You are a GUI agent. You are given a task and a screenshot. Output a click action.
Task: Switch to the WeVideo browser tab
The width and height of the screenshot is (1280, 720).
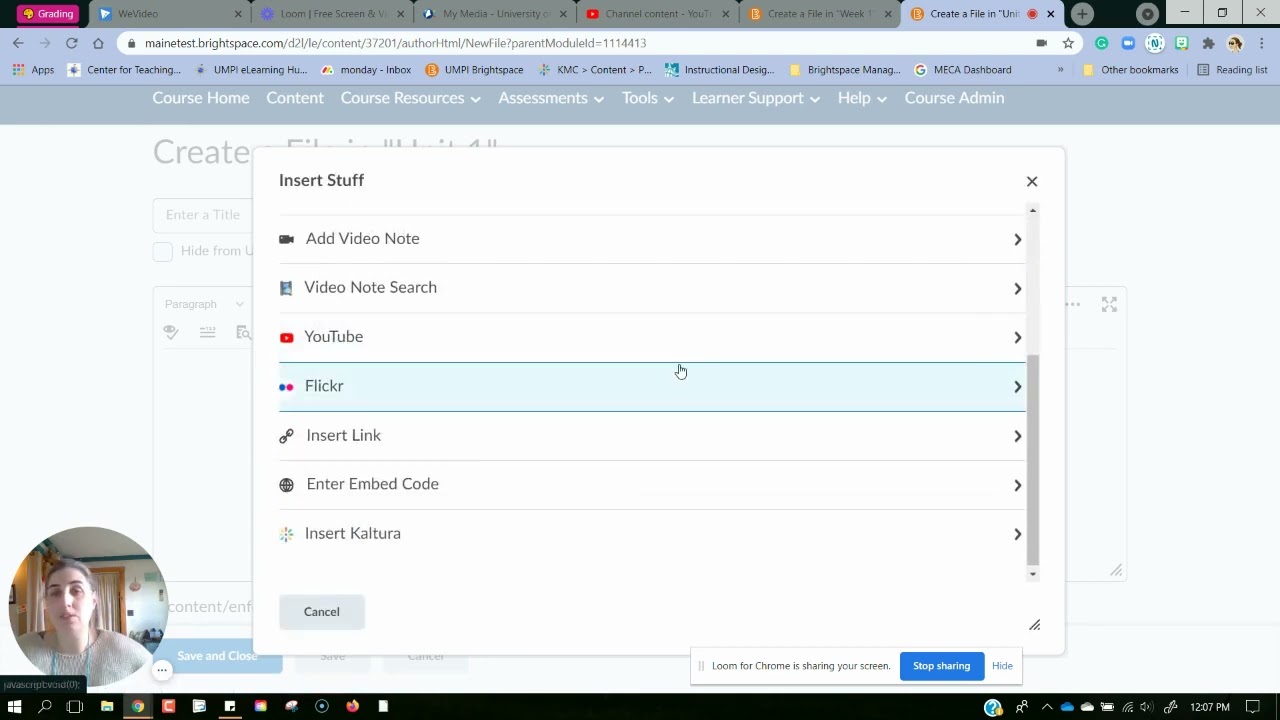(170, 14)
